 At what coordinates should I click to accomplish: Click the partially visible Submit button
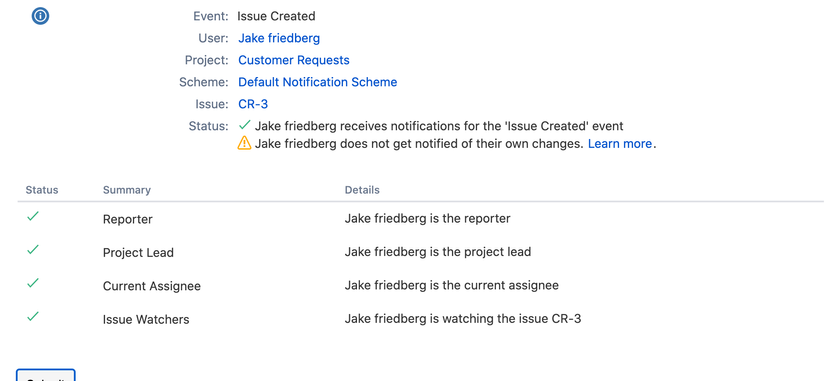tap(45, 375)
